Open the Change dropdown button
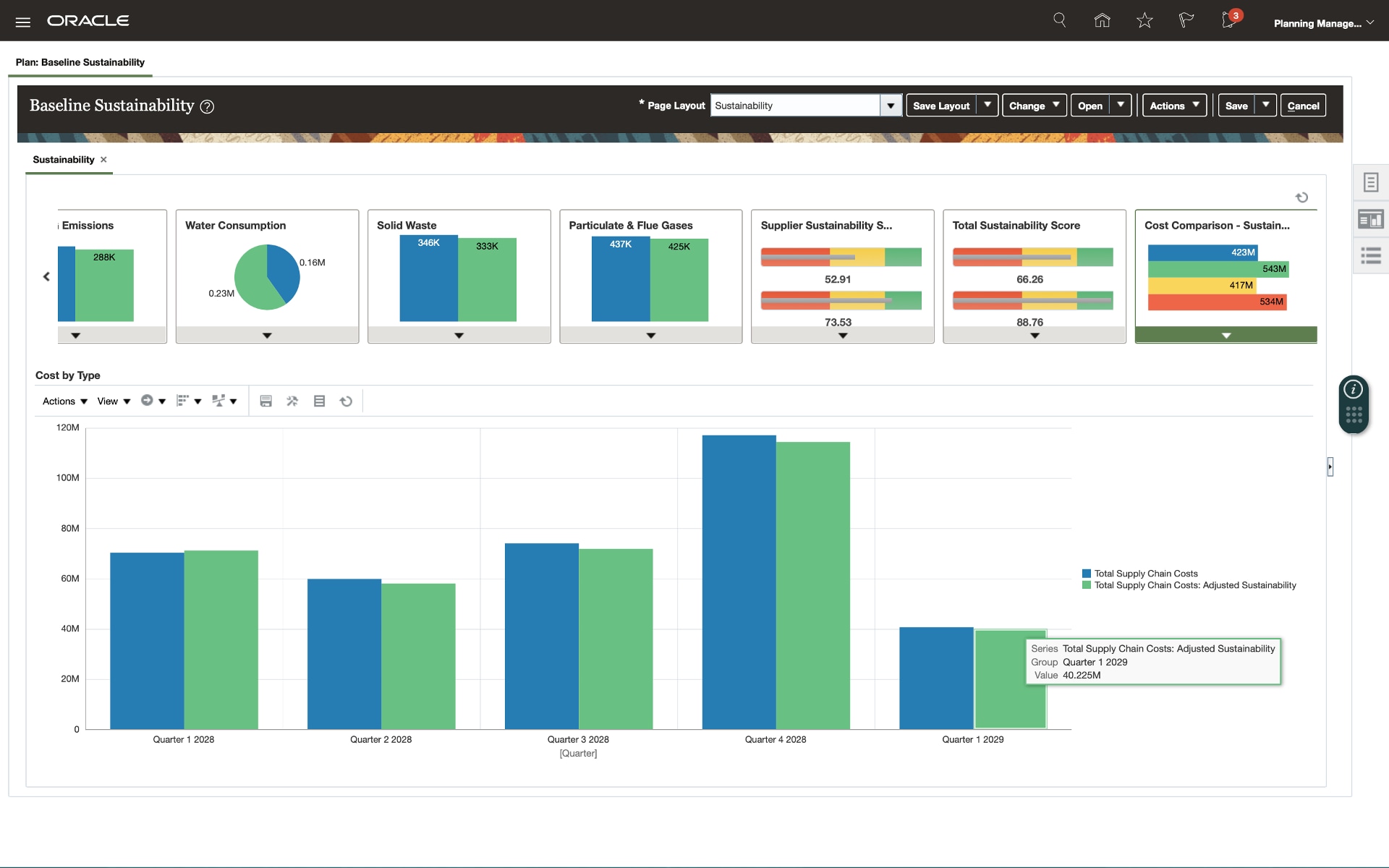This screenshot has width=1389, height=868. pos(1034,106)
